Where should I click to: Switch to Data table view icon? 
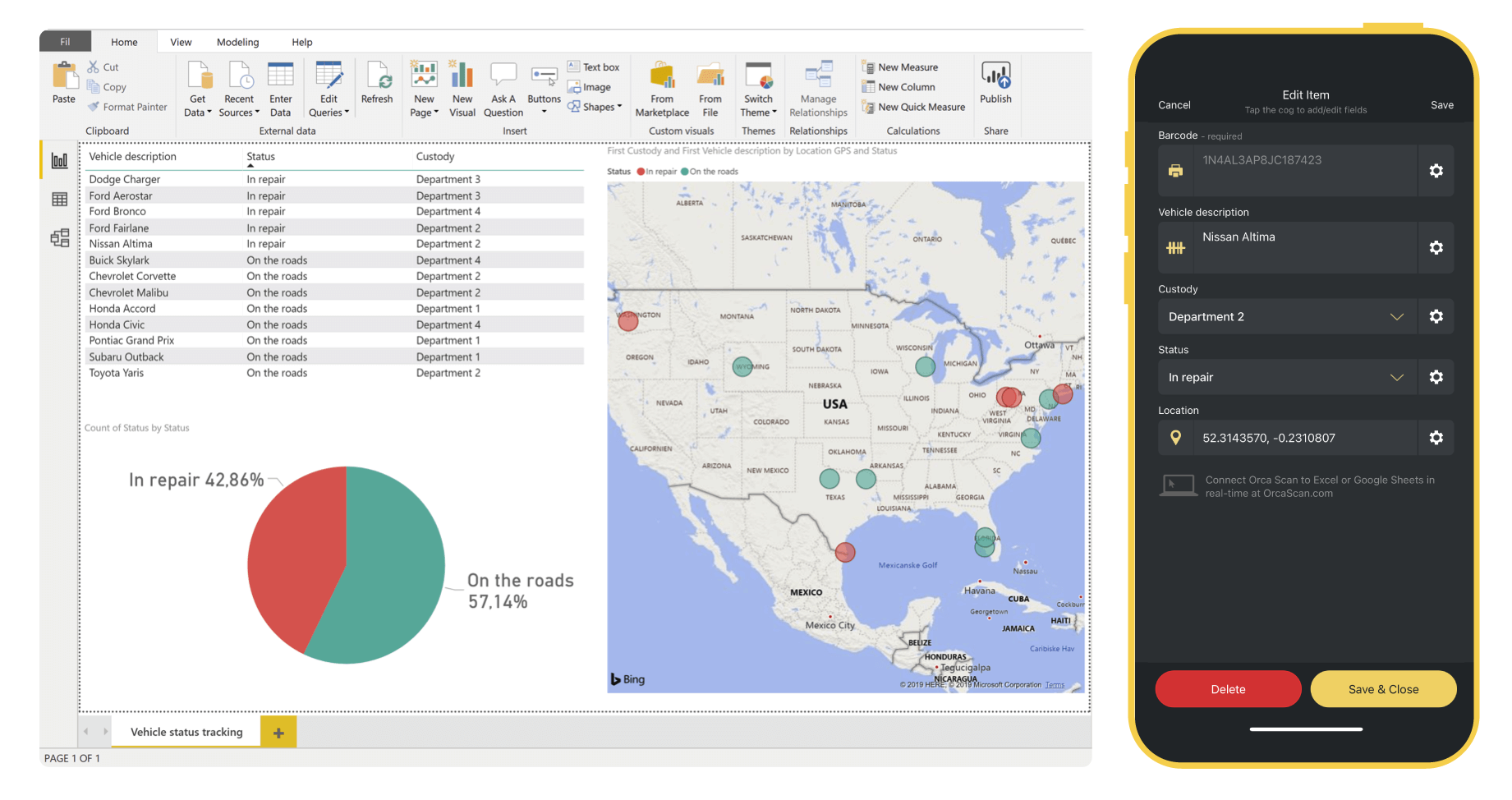(x=60, y=200)
